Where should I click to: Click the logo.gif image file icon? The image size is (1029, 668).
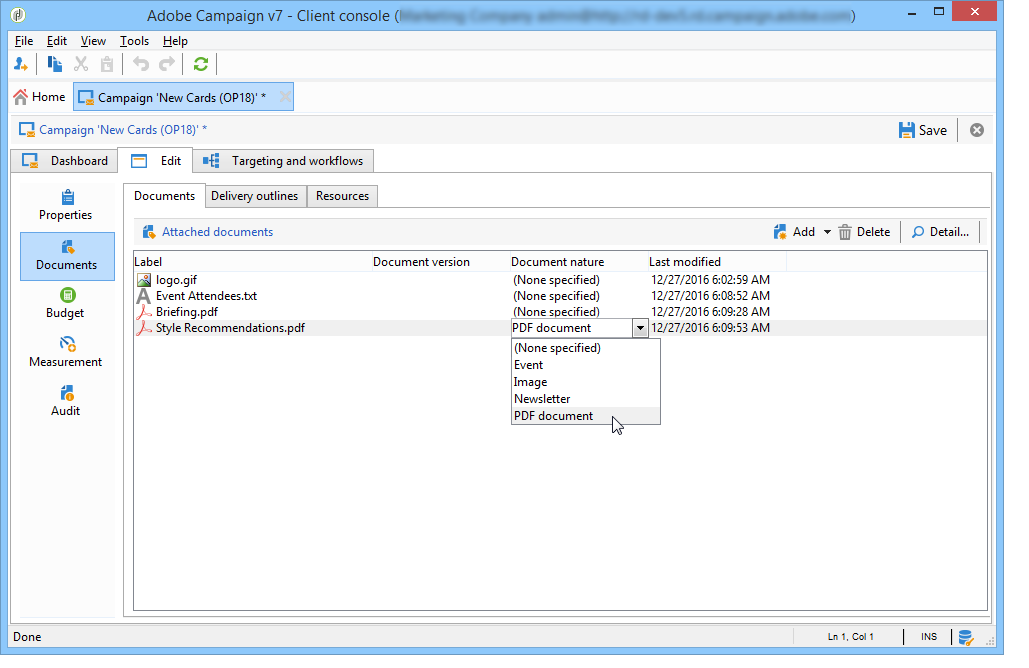144,280
